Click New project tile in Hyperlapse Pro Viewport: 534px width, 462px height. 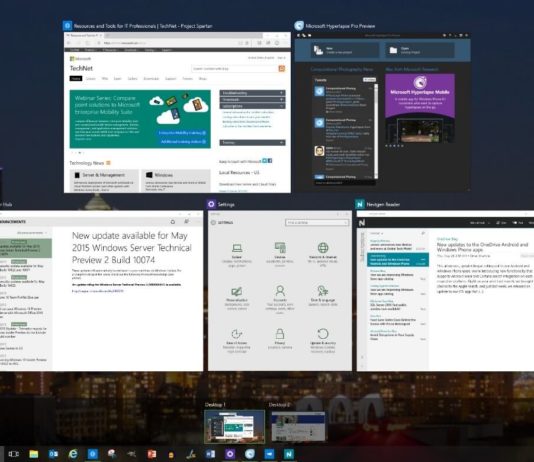pyautogui.click(x=344, y=50)
